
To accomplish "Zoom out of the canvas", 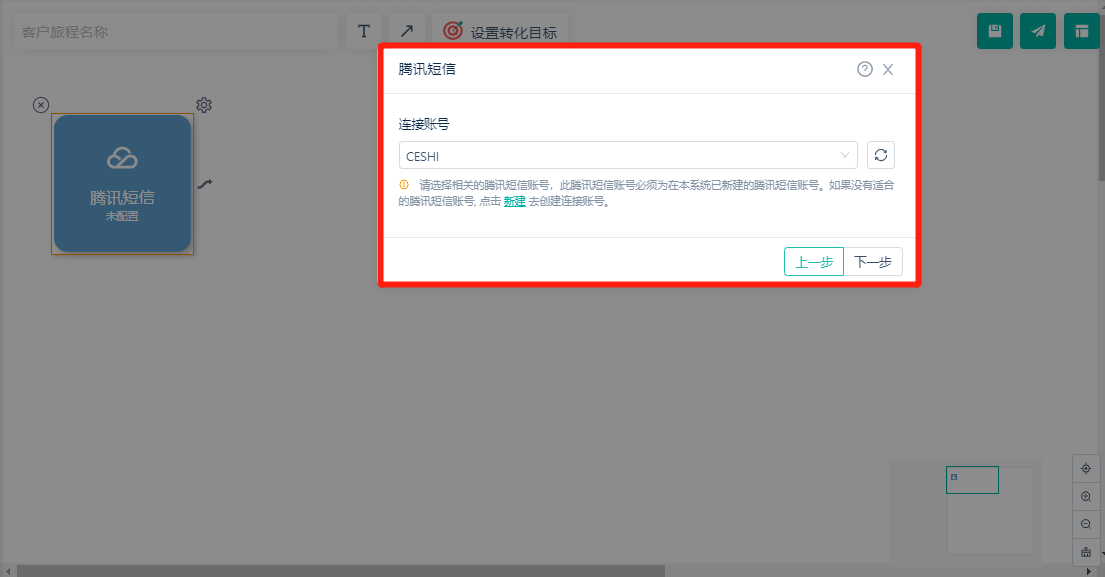I will pyautogui.click(x=1086, y=524).
